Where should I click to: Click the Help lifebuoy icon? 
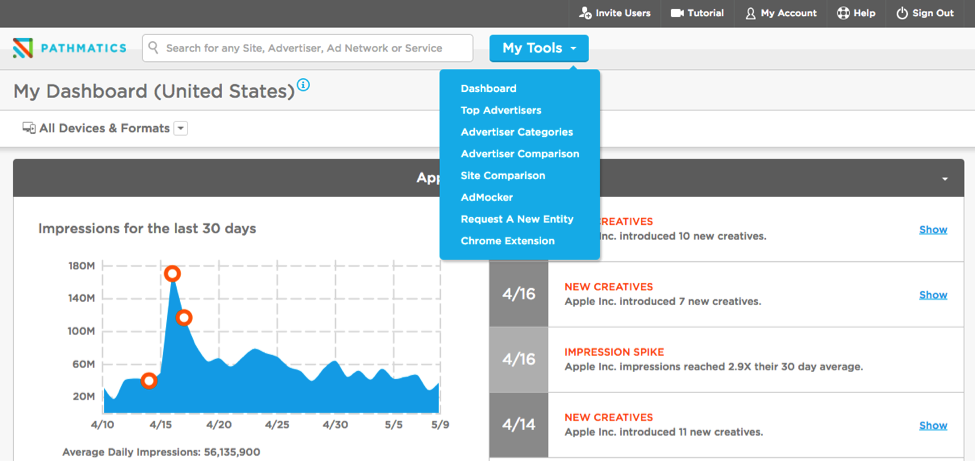pos(843,13)
